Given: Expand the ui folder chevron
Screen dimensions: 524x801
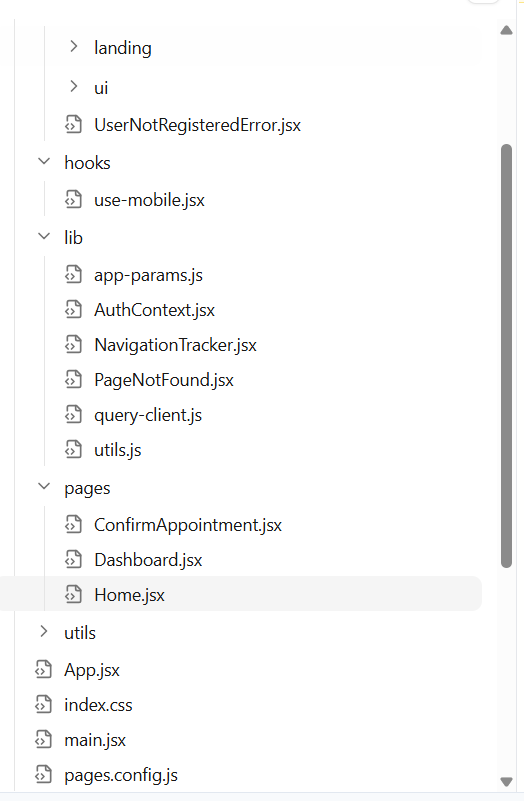Looking at the screenshot, I should (74, 86).
